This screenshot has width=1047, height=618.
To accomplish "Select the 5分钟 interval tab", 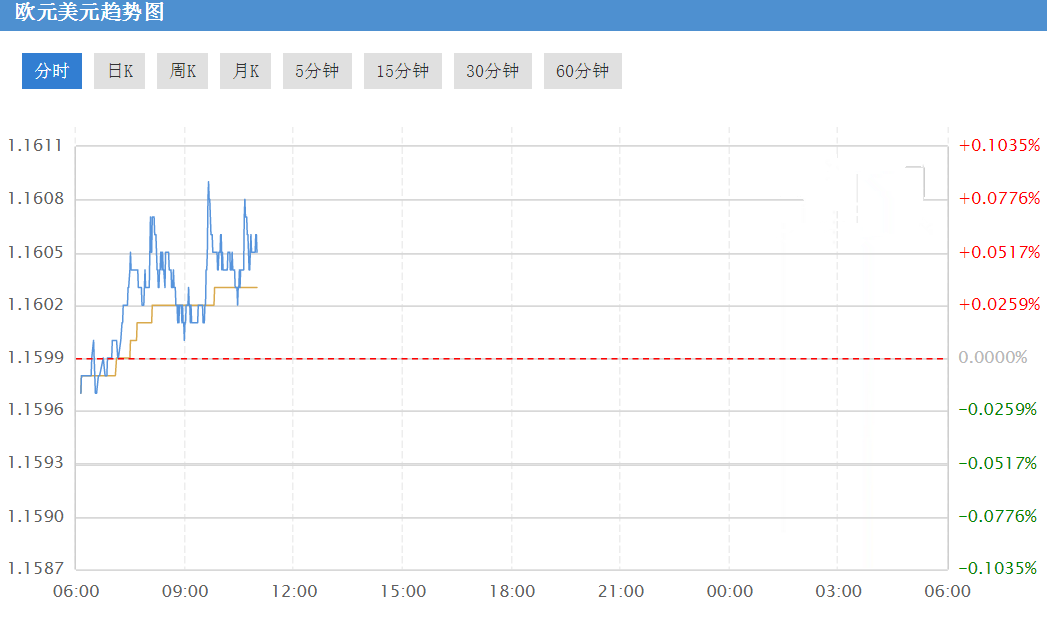I will (317, 71).
